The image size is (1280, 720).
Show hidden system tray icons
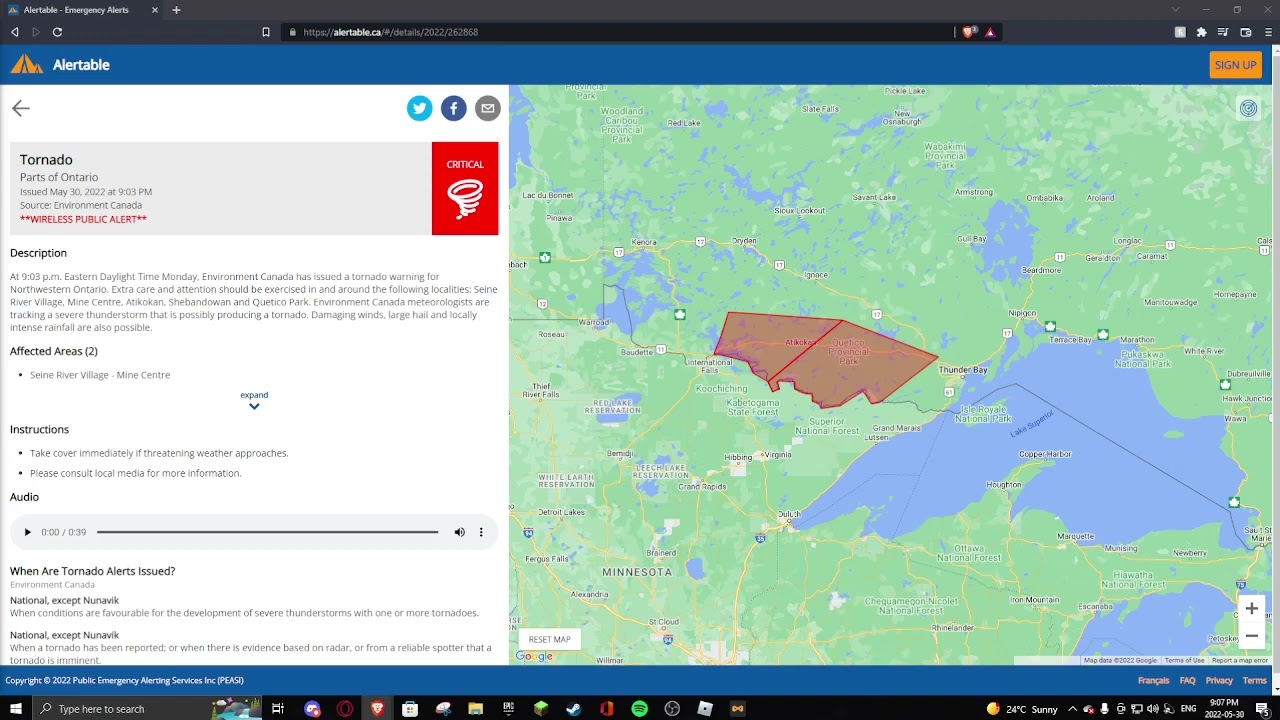pyautogui.click(x=1073, y=709)
